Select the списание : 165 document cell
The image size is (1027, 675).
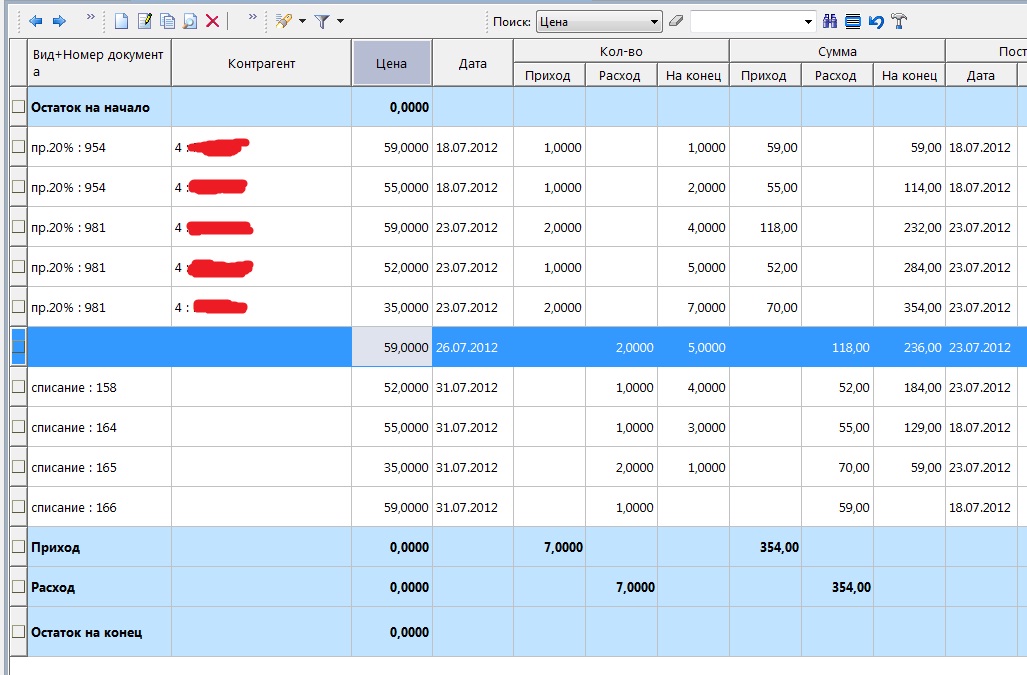point(99,467)
